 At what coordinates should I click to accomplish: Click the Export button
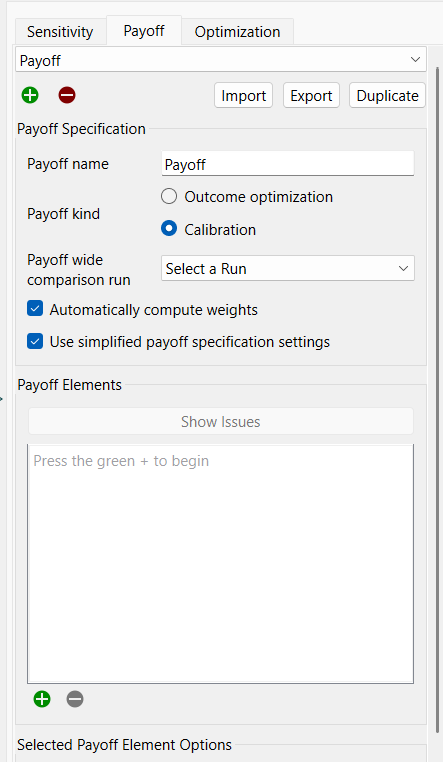(311, 95)
